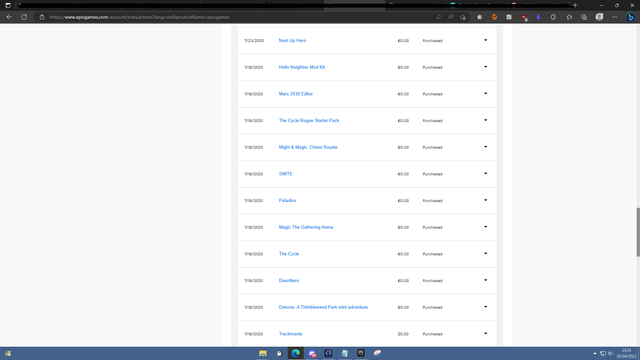
Task: Open the browser Settings and more menu
Action: click(x=615, y=17)
